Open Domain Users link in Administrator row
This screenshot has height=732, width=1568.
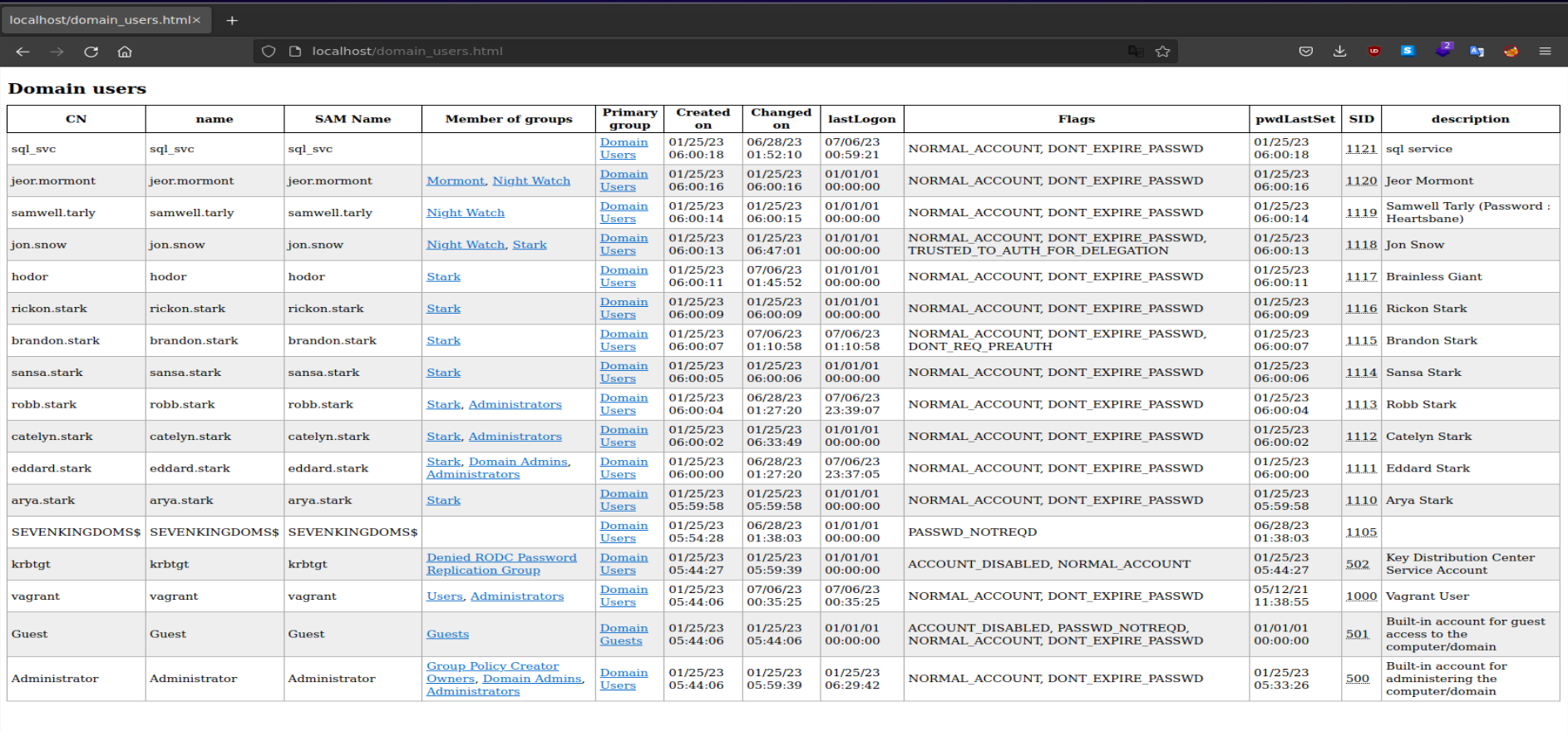624,679
